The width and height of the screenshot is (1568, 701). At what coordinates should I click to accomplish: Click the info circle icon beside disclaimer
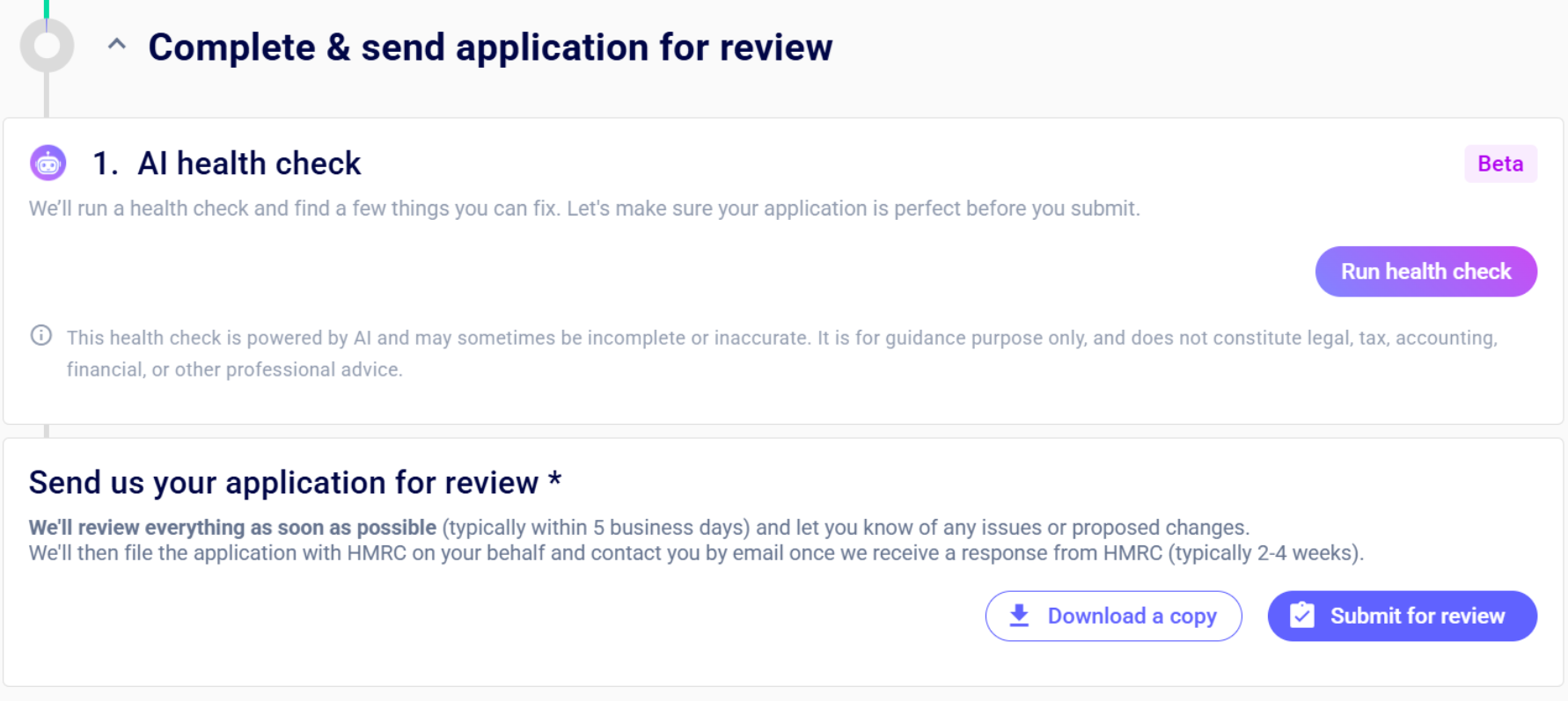tap(41, 335)
